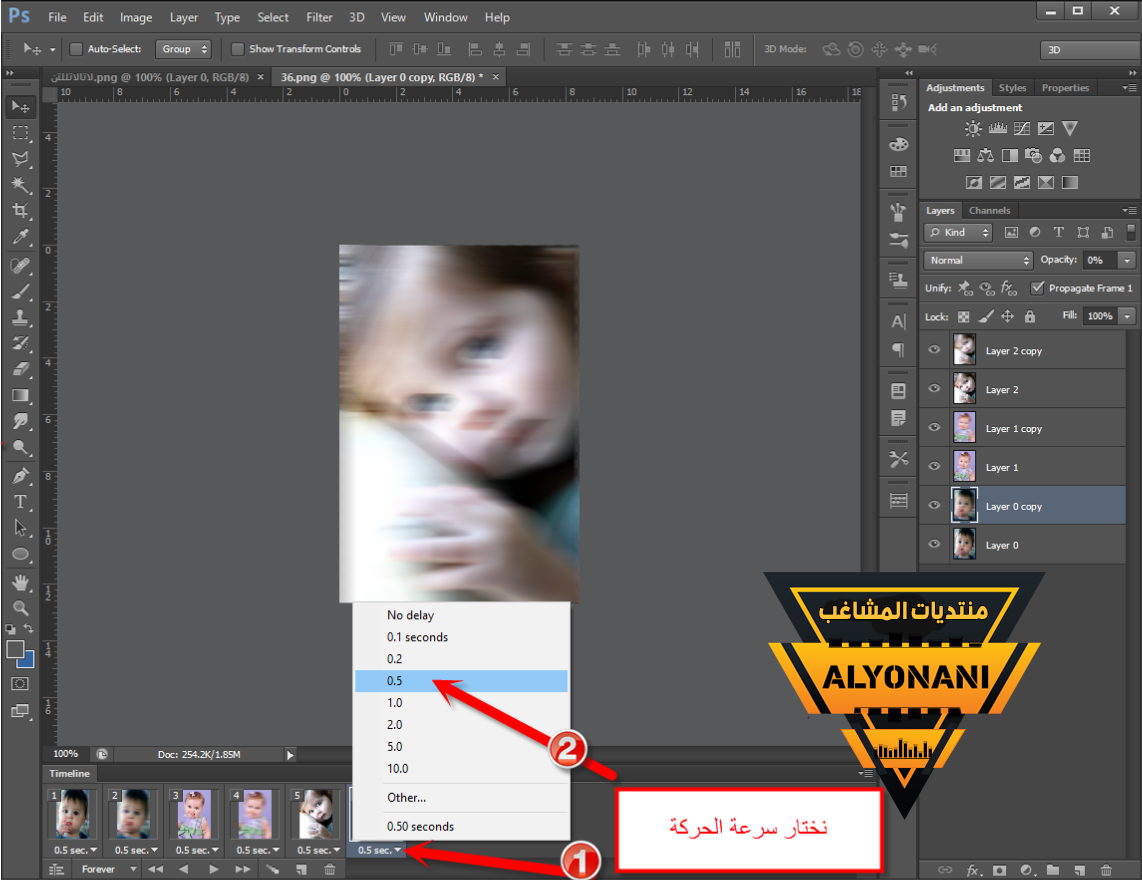The height and width of the screenshot is (880, 1142).
Task: Open the Filter menu
Action: pyautogui.click(x=319, y=17)
